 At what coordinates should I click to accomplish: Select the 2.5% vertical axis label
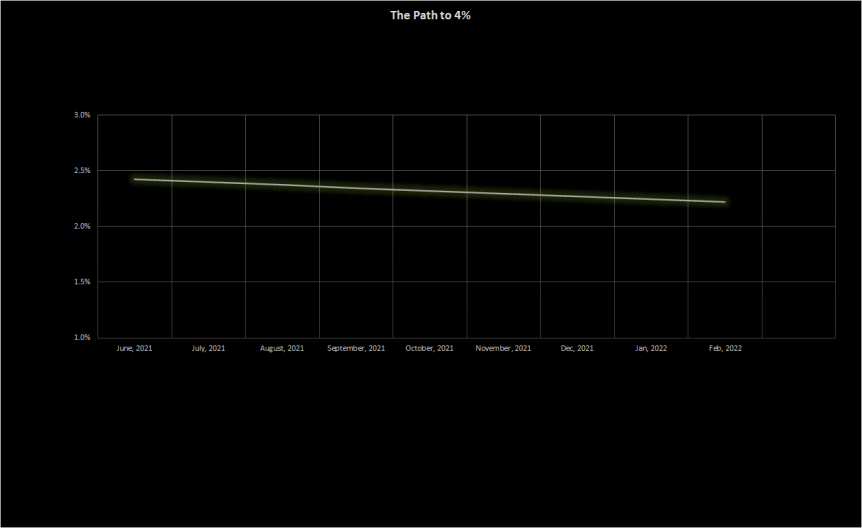82,171
